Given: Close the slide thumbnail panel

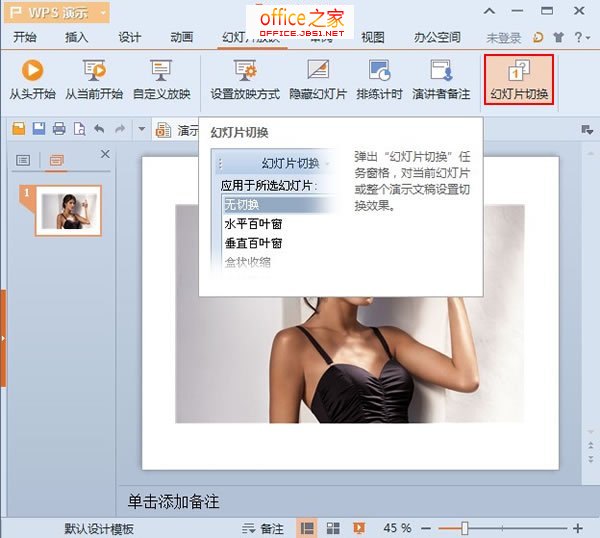Looking at the screenshot, I should (105, 154).
